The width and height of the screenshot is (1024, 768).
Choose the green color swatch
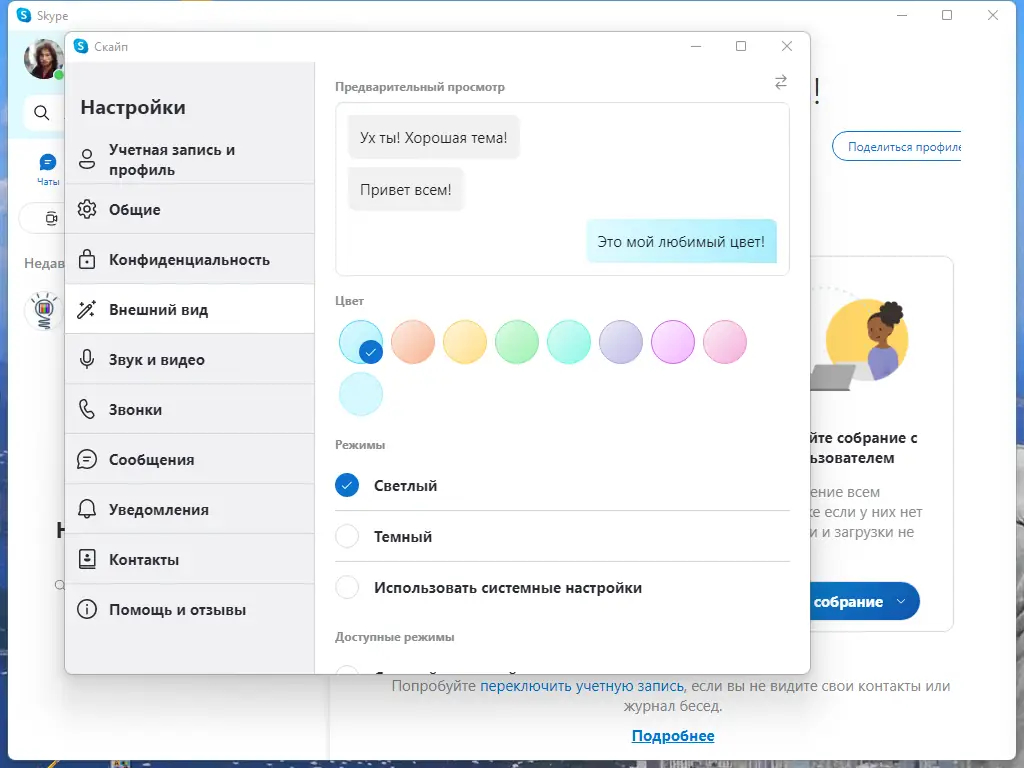coord(517,342)
